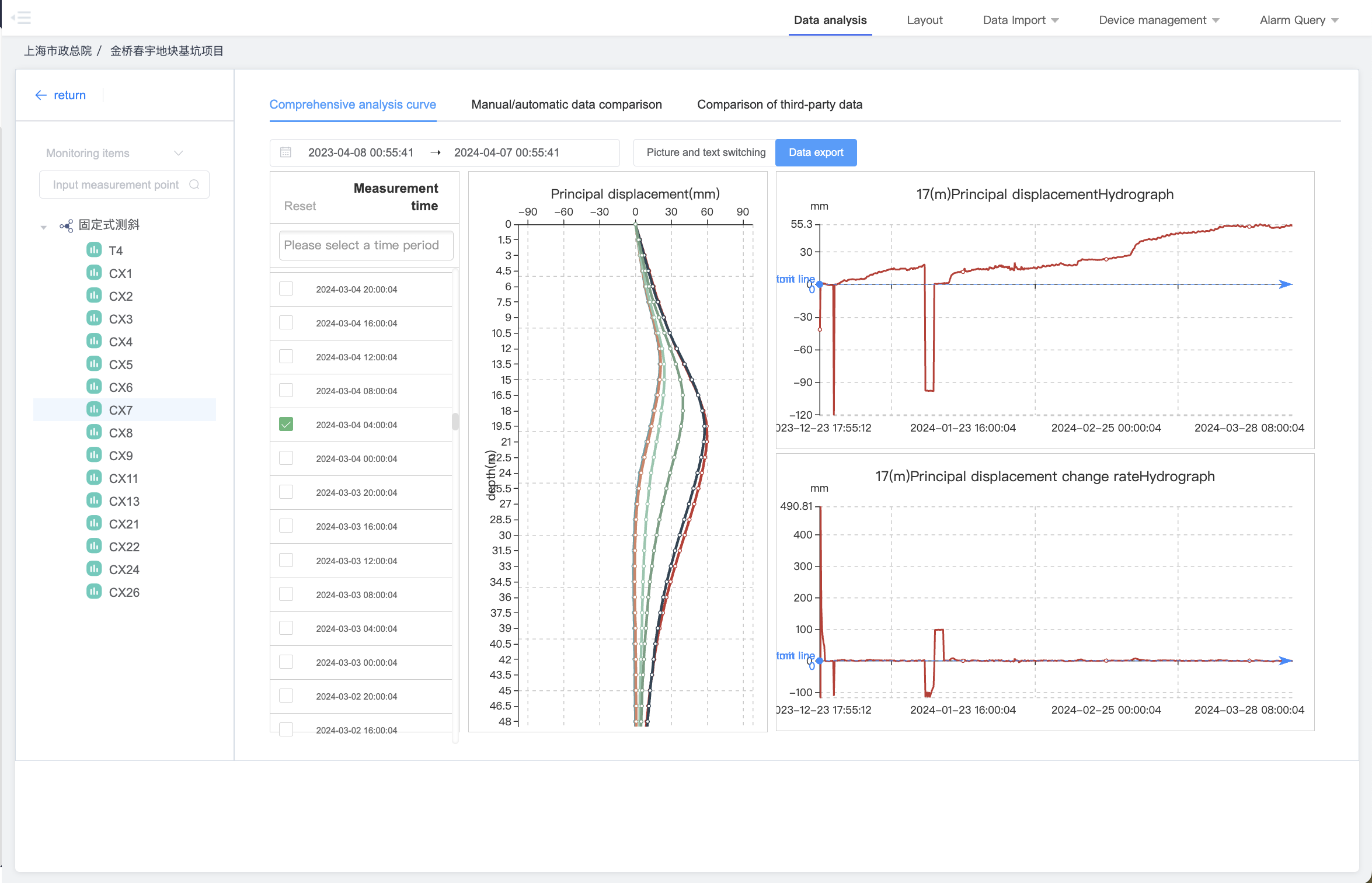Focus the Input measurement point search field
This screenshot has height=883, width=1372.
coord(124,185)
